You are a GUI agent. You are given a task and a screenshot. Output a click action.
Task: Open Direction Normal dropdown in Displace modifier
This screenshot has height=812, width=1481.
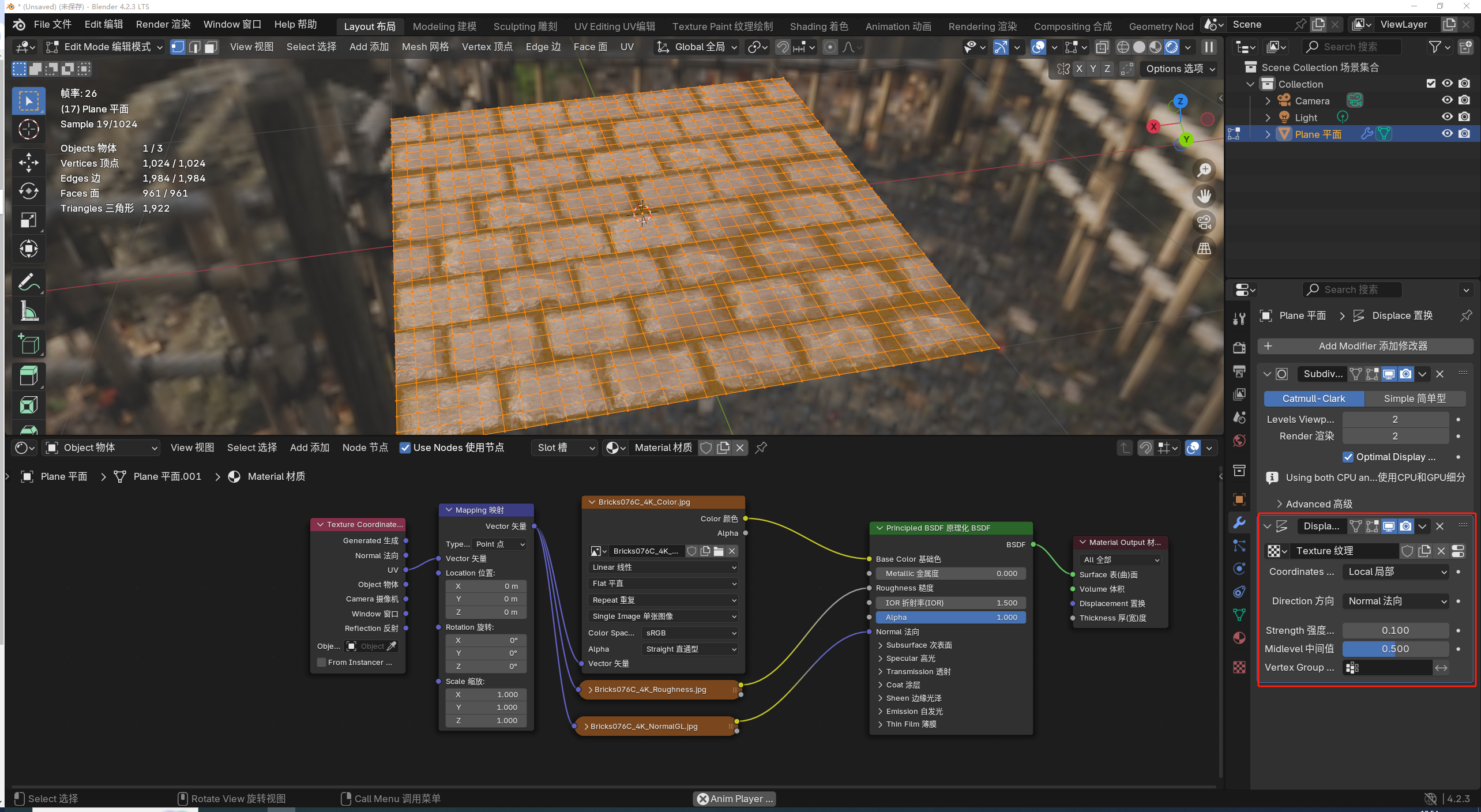coord(1396,602)
